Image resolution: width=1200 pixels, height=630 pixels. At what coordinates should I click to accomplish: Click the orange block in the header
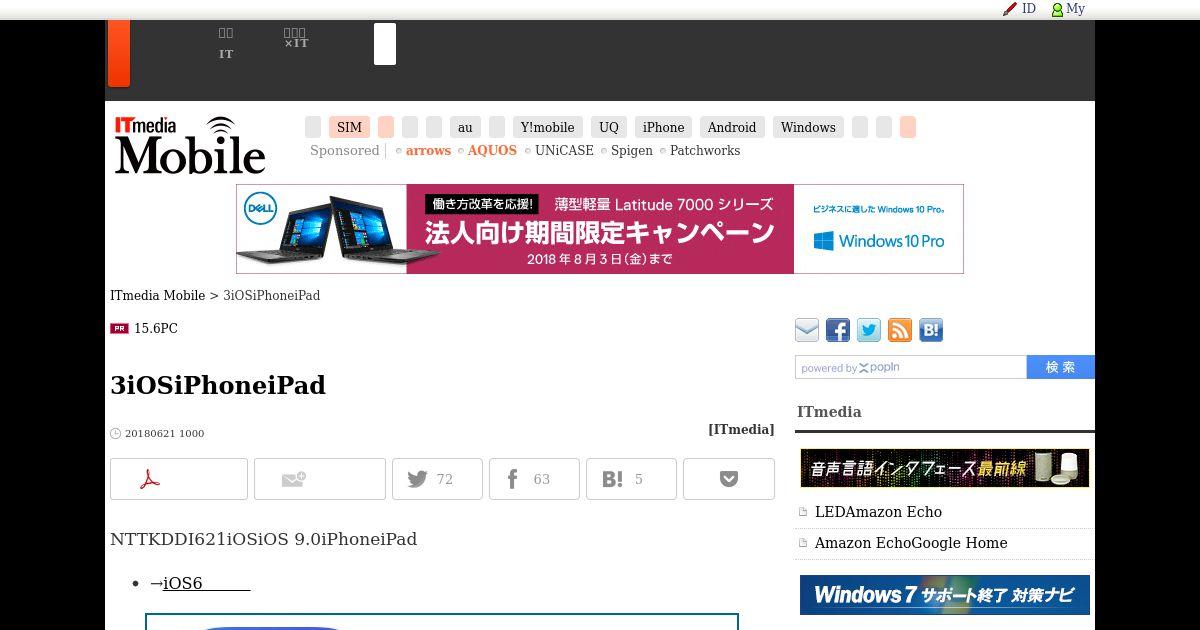pyautogui.click(x=119, y=53)
